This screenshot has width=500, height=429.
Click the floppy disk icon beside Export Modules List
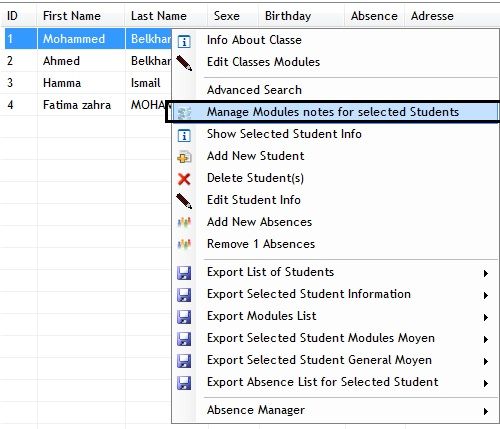tap(184, 317)
